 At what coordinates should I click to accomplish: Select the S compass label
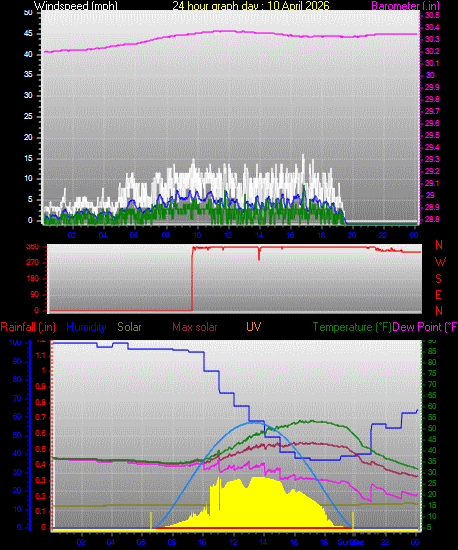tap(438, 279)
